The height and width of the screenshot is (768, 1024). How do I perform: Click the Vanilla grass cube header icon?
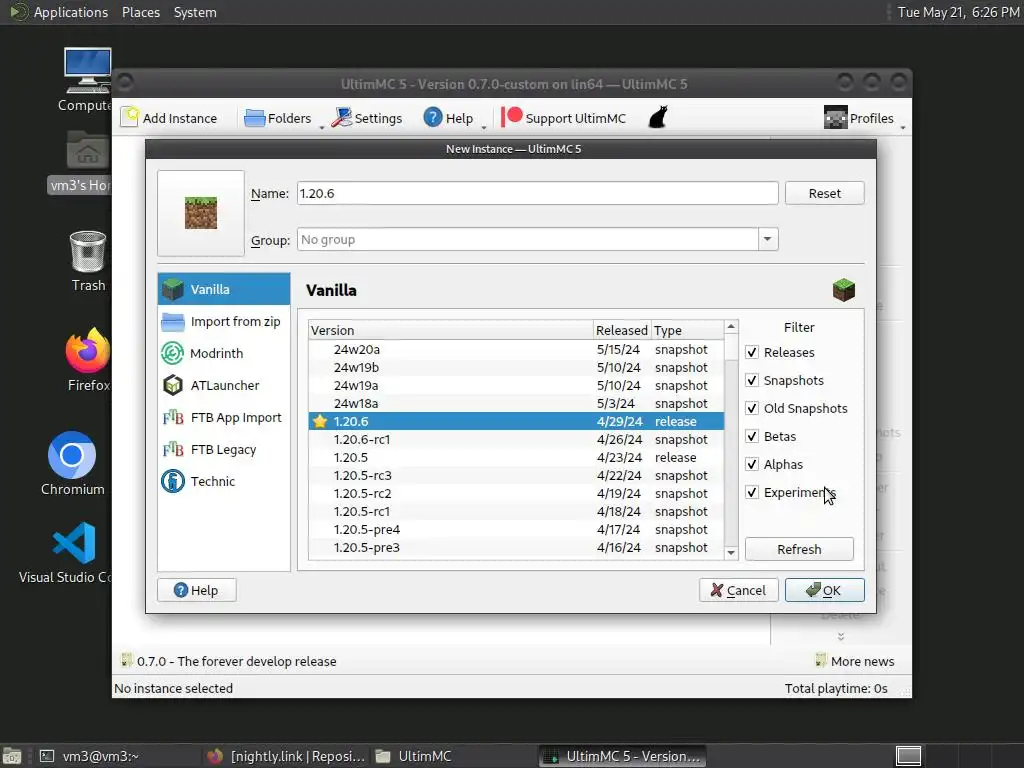[x=844, y=290]
